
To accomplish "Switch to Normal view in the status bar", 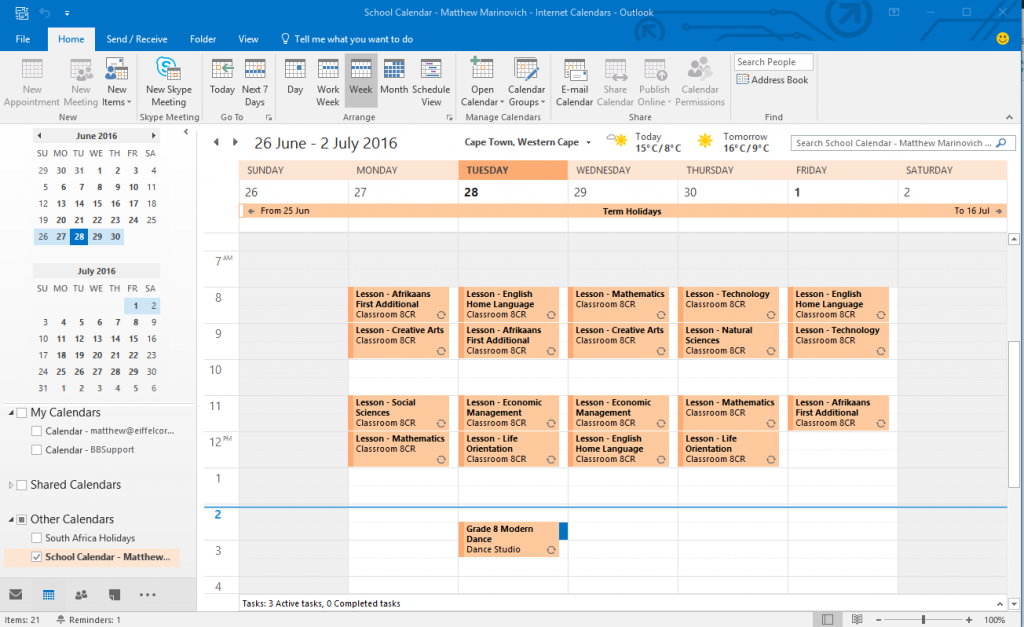I will point(827,619).
